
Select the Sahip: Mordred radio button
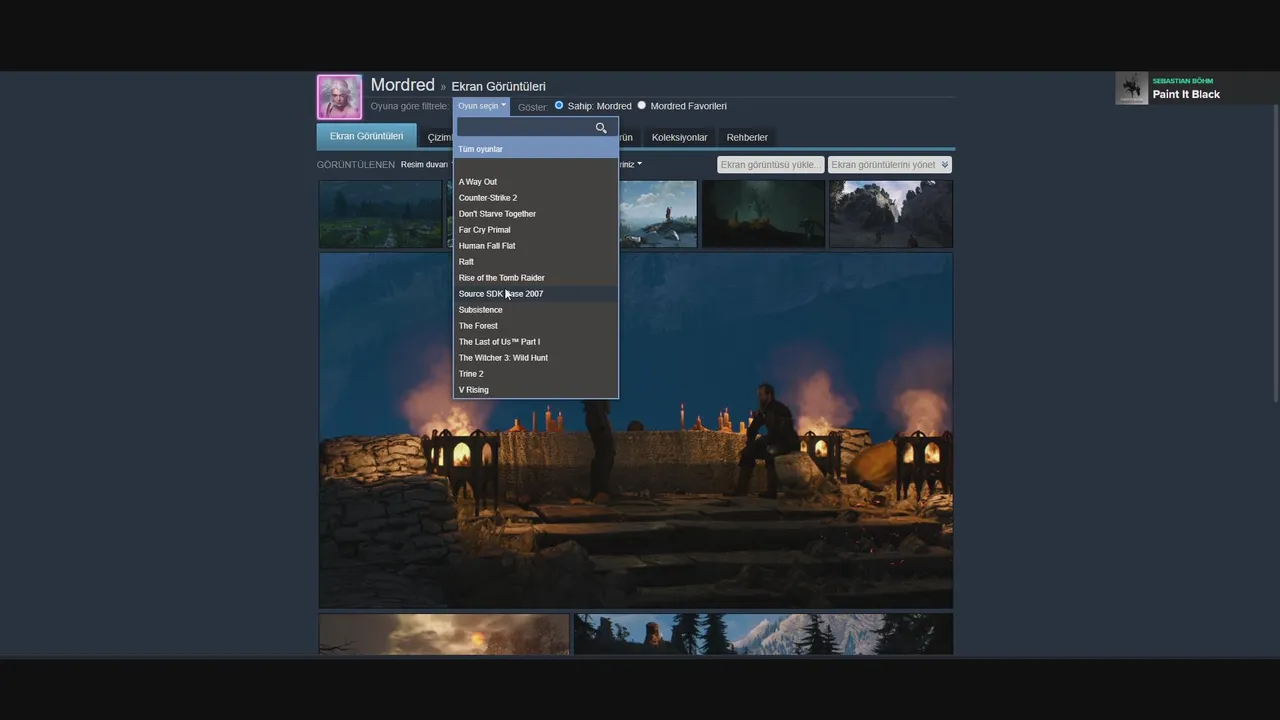[559, 105]
